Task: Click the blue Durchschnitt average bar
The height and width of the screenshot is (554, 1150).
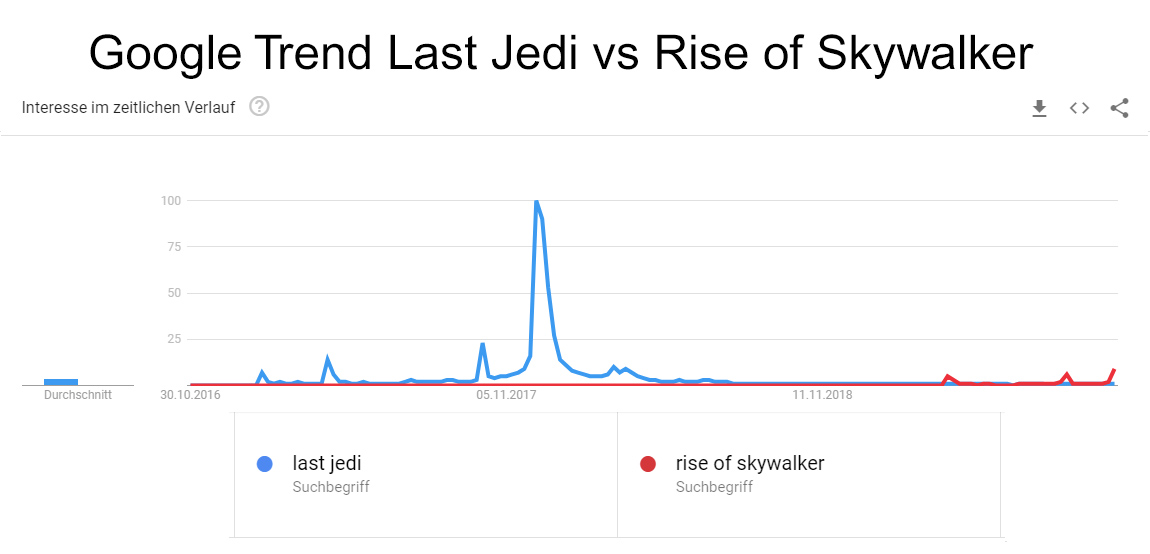Action: (x=61, y=381)
